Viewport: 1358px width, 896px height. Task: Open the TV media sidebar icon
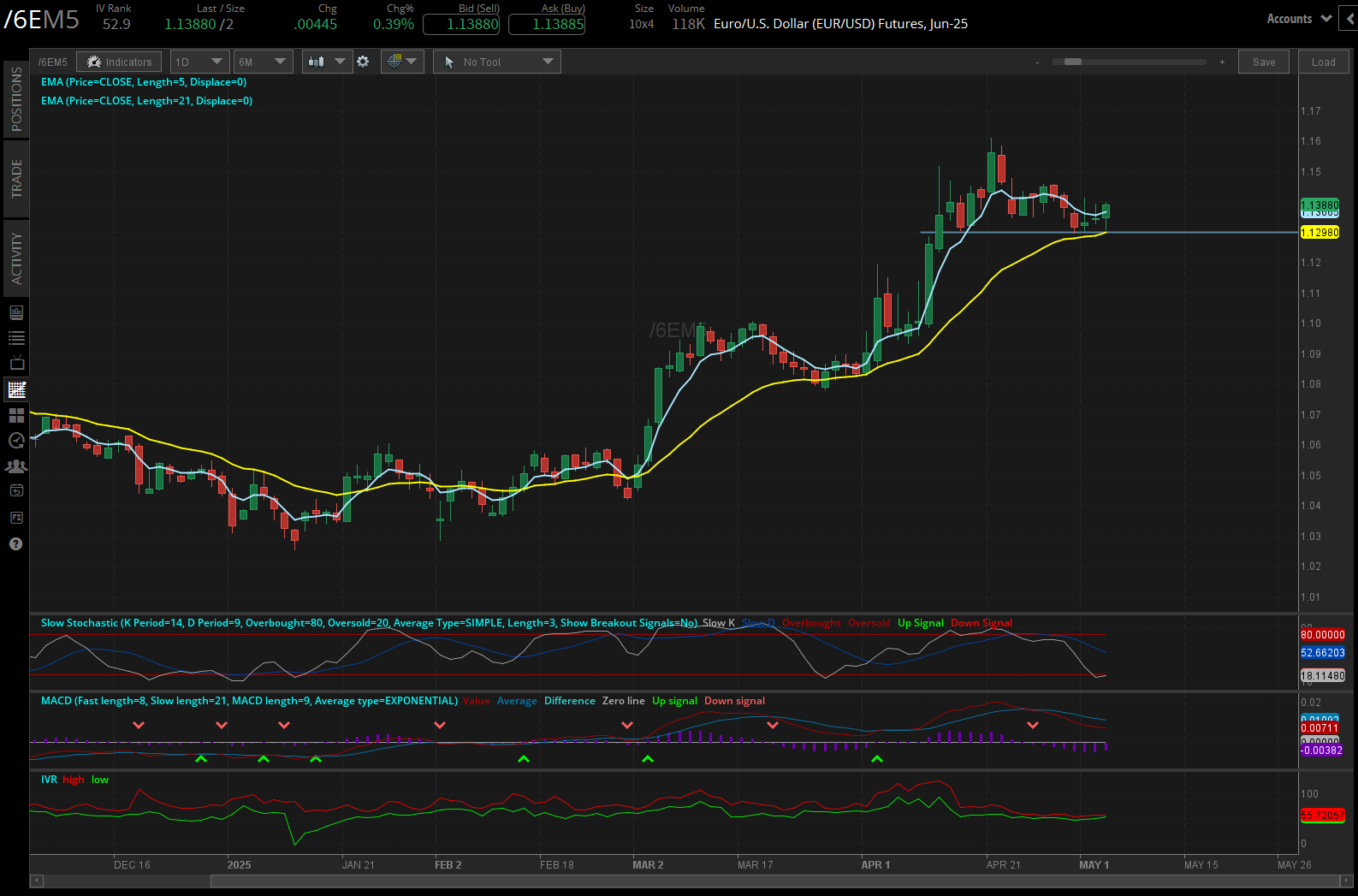(x=16, y=363)
